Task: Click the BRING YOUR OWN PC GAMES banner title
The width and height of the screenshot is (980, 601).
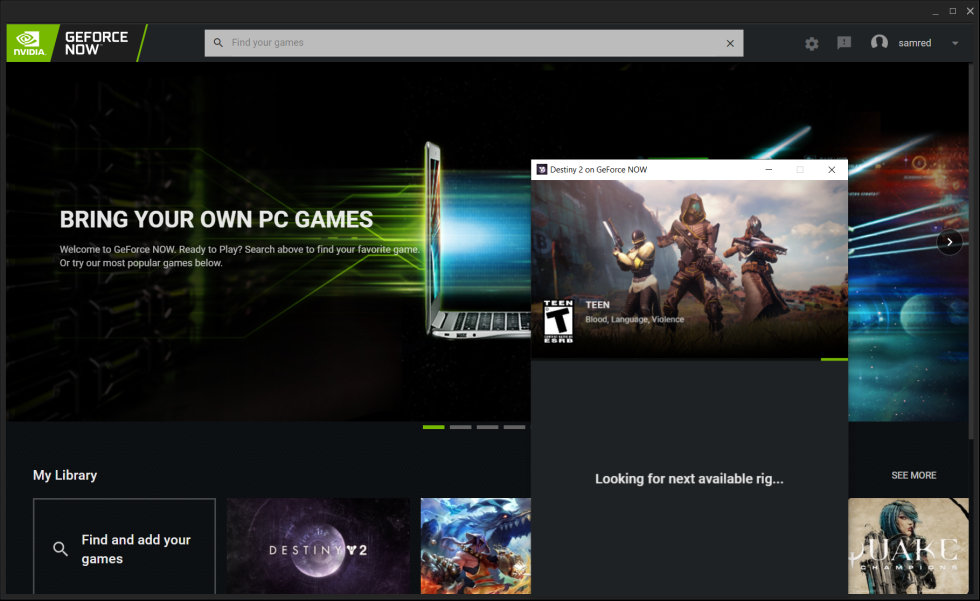Action: point(216,220)
